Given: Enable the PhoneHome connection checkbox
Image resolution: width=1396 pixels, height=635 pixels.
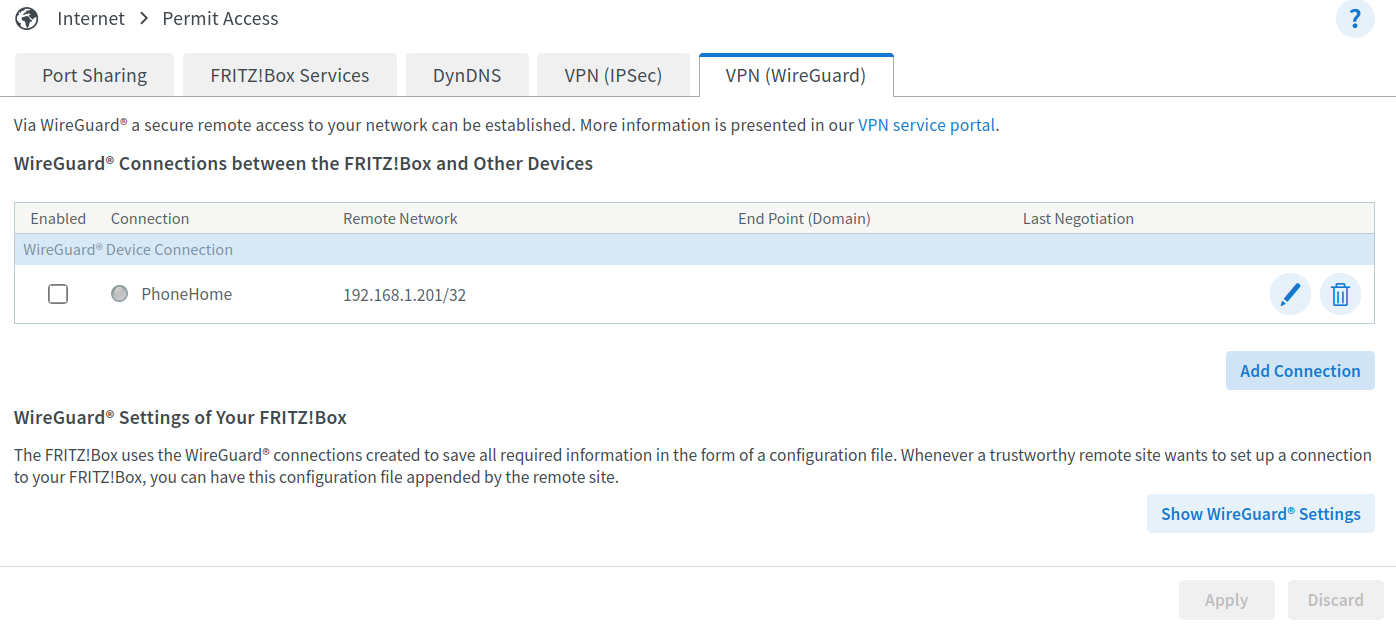Looking at the screenshot, I should tap(58, 294).
